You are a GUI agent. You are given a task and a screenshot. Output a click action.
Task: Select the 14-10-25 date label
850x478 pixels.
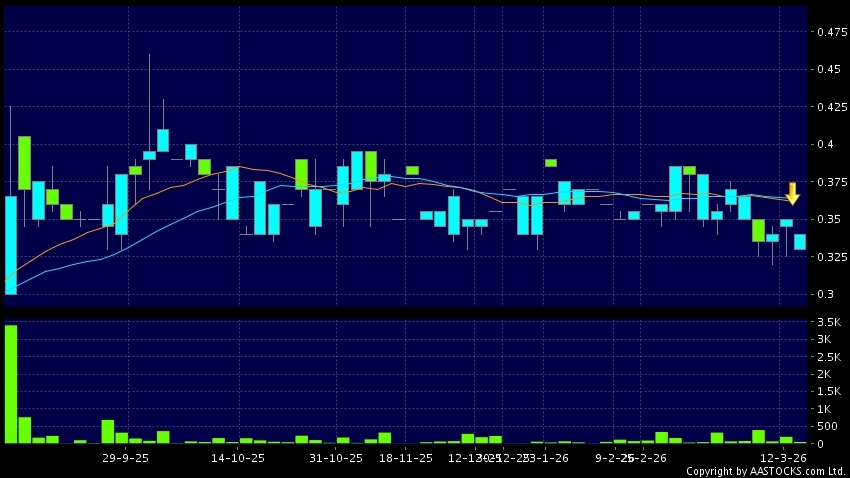coord(239,458)
